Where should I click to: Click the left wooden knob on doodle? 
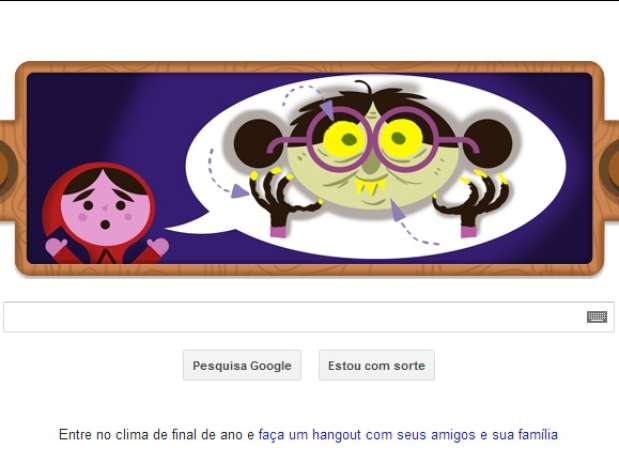tap(7, 168)
